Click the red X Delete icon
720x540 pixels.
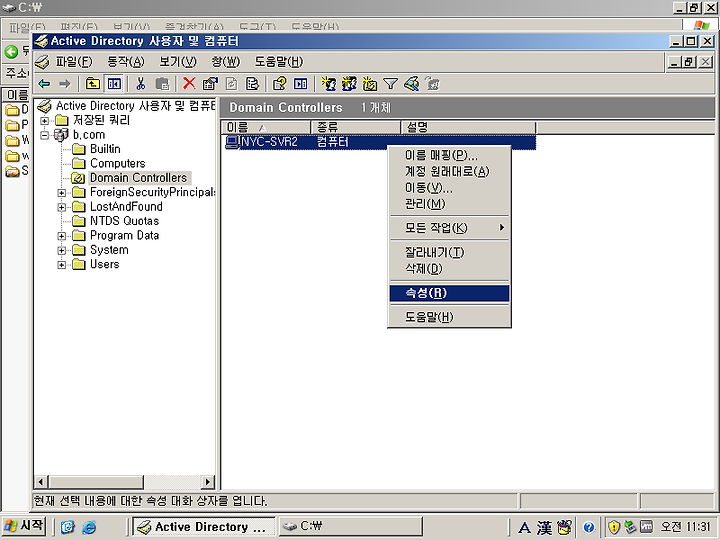[189, 84]
